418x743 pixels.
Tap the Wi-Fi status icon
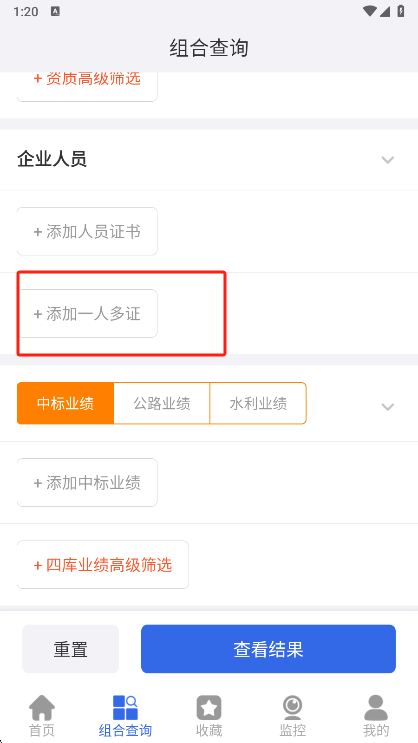pos(369,11)
